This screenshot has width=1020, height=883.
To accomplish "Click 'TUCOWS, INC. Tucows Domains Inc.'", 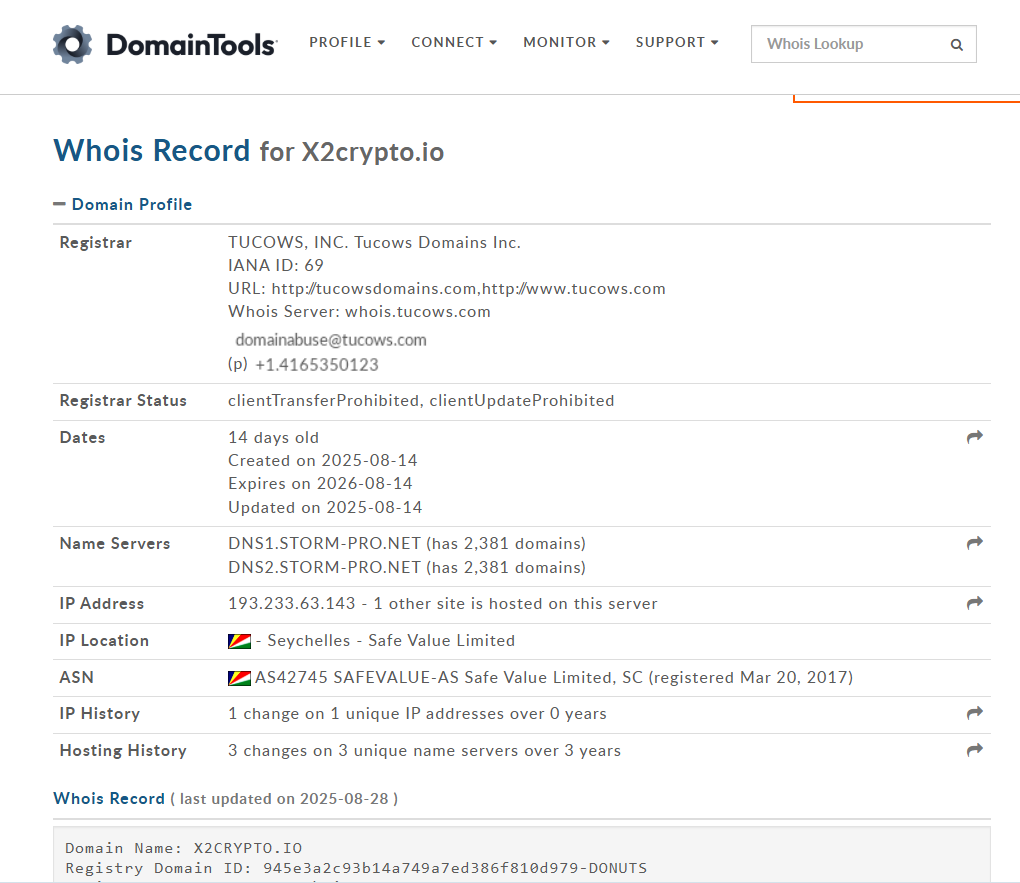I will [x=374, y=243].
